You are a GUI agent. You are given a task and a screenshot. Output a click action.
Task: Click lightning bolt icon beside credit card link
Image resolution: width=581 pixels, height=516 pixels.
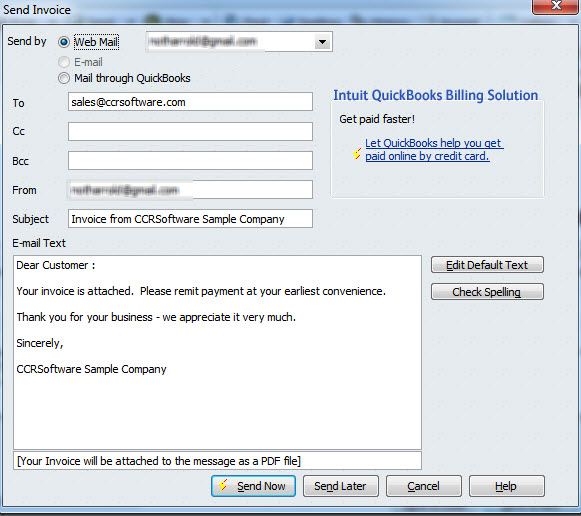pyautogui.click(x=356, y=153)
